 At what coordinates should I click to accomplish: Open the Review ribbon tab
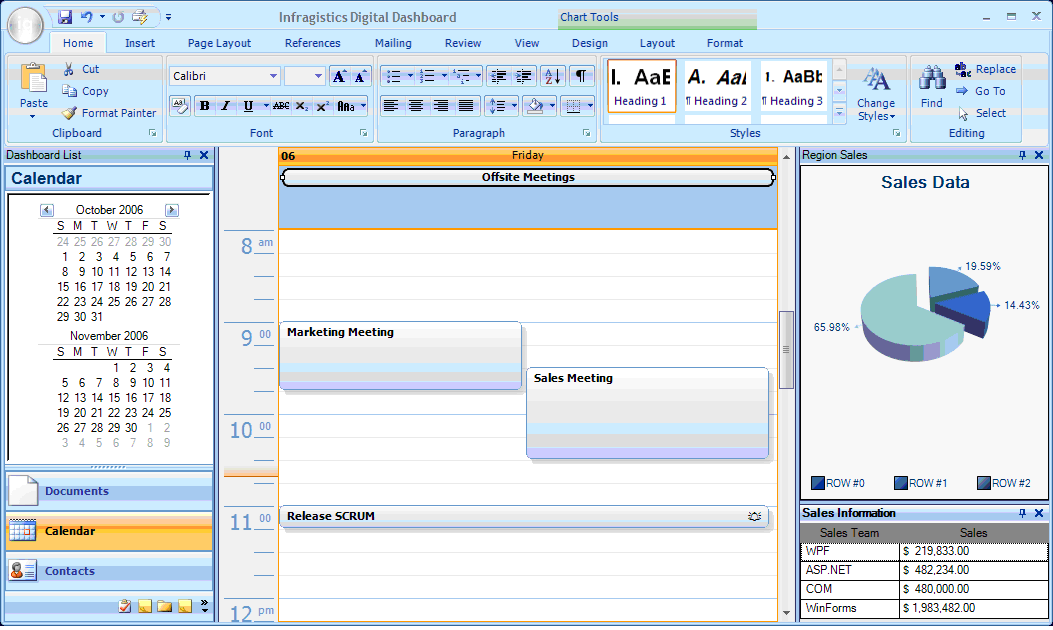tap(463, 43)
